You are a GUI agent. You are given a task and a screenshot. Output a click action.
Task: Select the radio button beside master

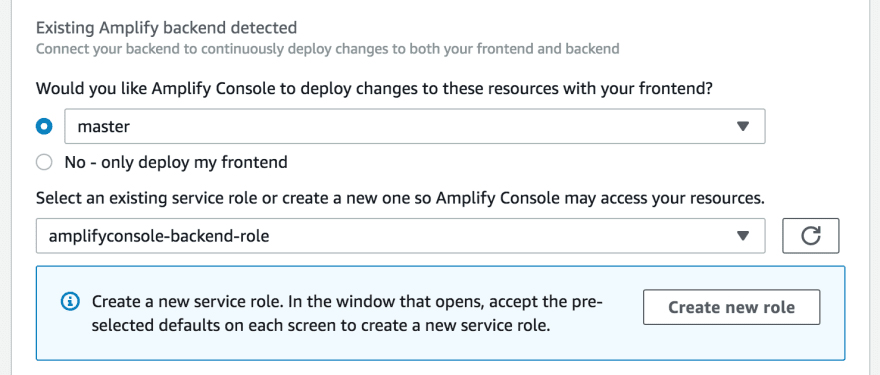click(44, 126)
